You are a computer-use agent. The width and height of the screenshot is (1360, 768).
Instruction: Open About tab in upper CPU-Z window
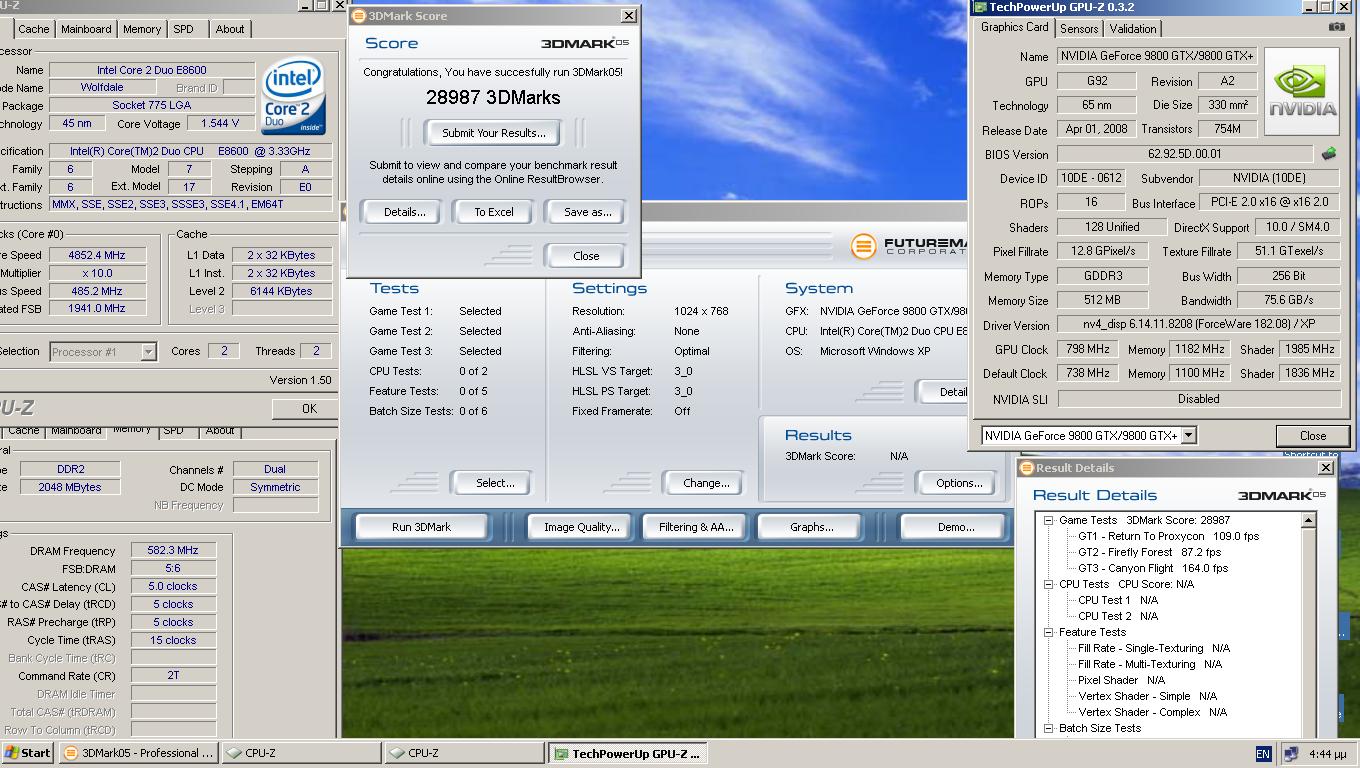230,29
